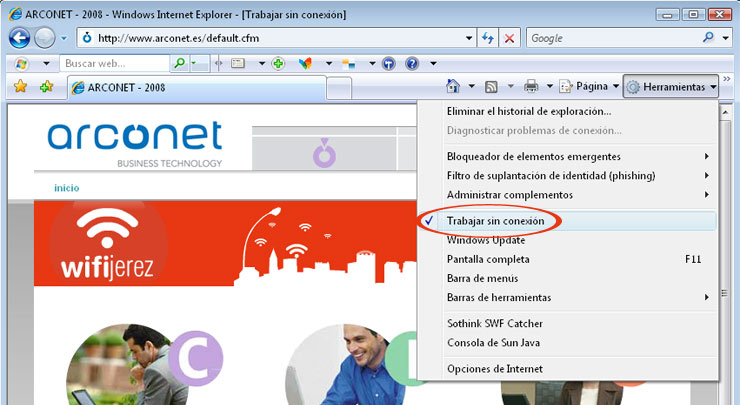Select the ARCONET - 2008 tab
Image resolution: width=740 pixels, height=405 pixels.
(x=197, y=87)
